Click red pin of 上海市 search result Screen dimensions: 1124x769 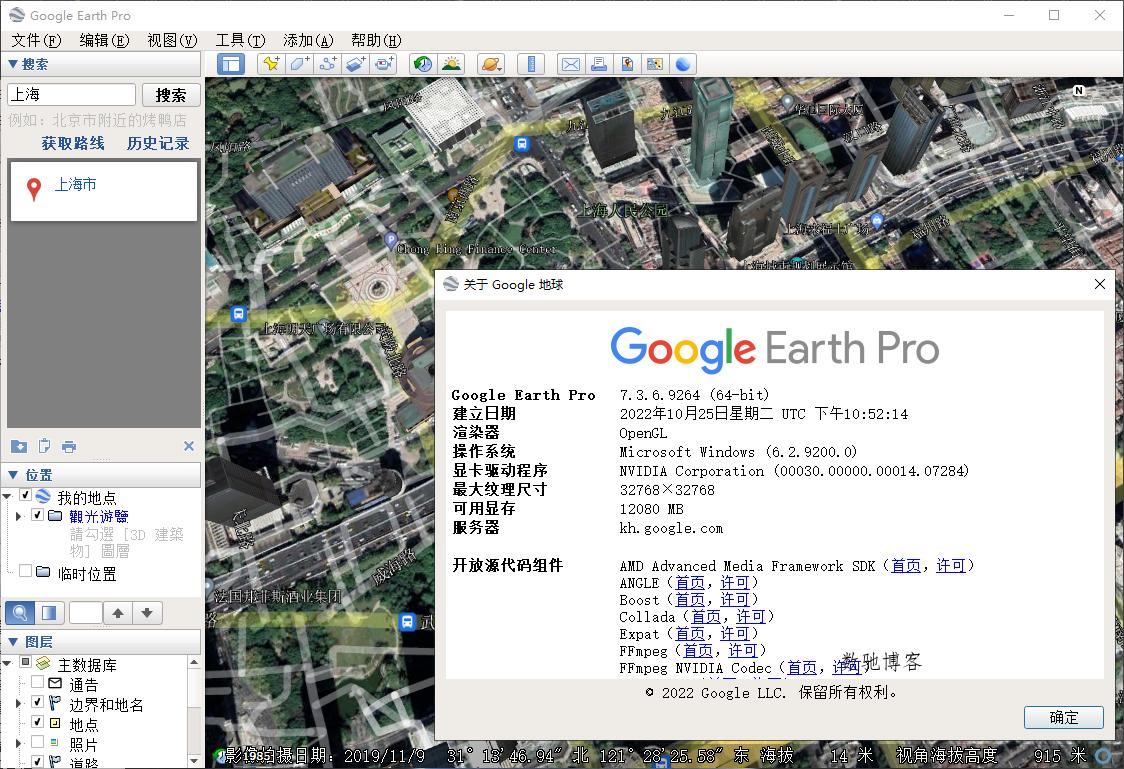coord(33,189)
